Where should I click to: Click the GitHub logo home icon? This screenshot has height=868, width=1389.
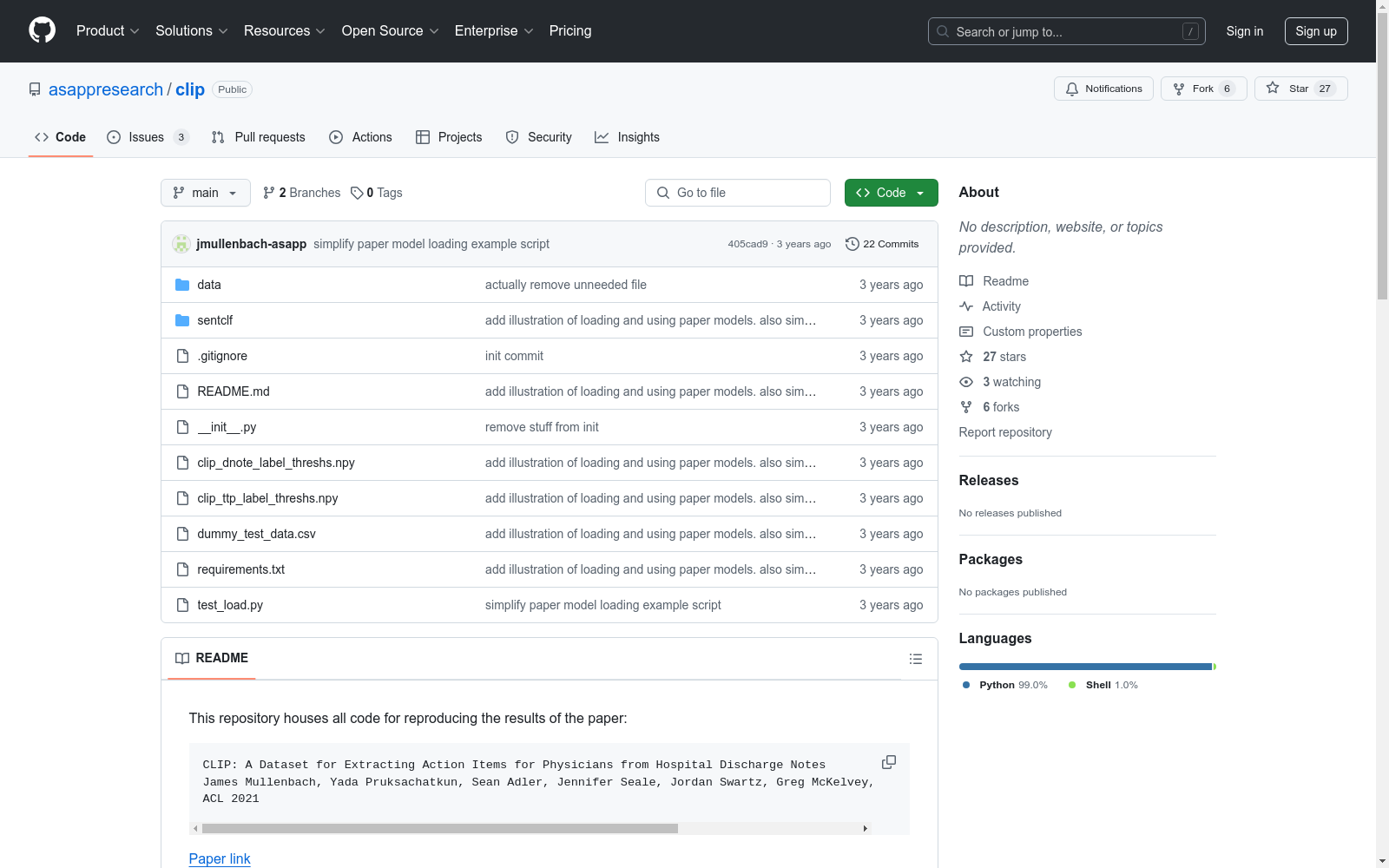point(42,30)
